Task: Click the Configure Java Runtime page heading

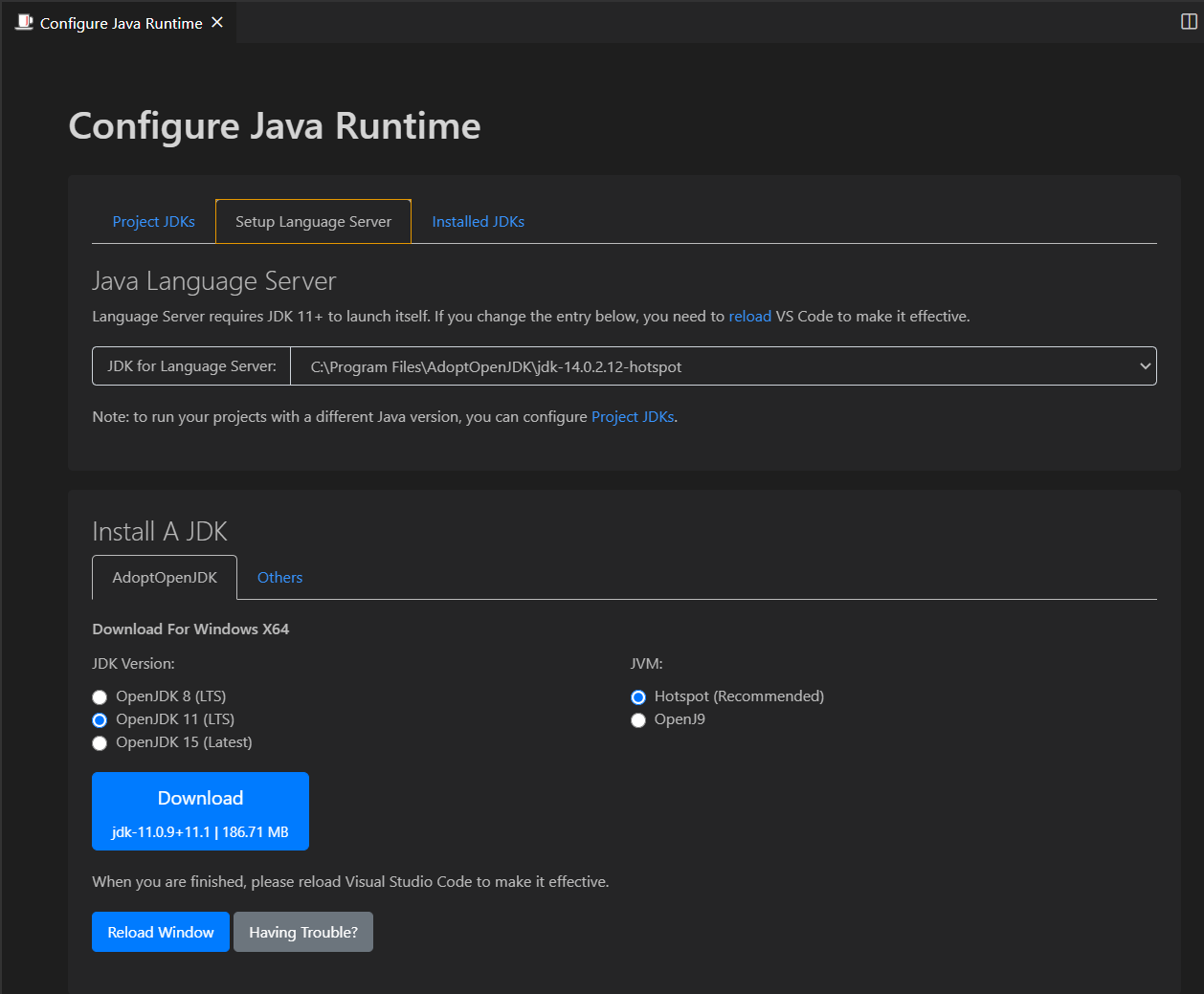Action: 275,125
